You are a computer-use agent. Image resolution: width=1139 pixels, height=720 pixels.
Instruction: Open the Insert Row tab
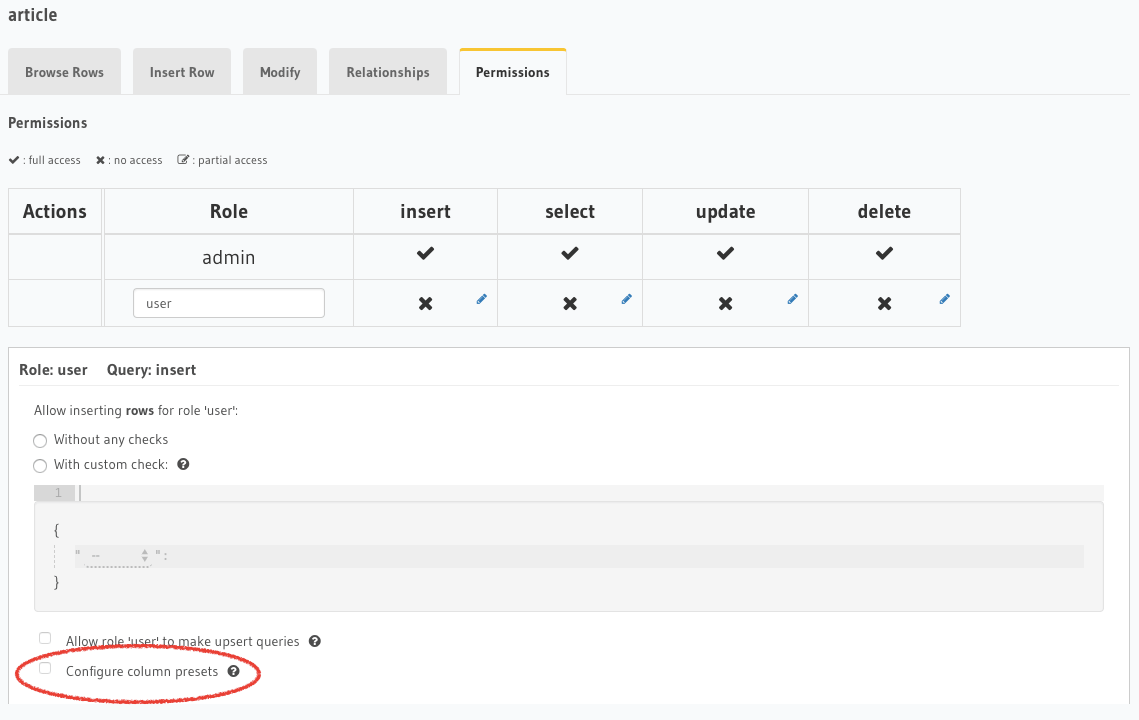pyautogui.click(x=181, y=71)
